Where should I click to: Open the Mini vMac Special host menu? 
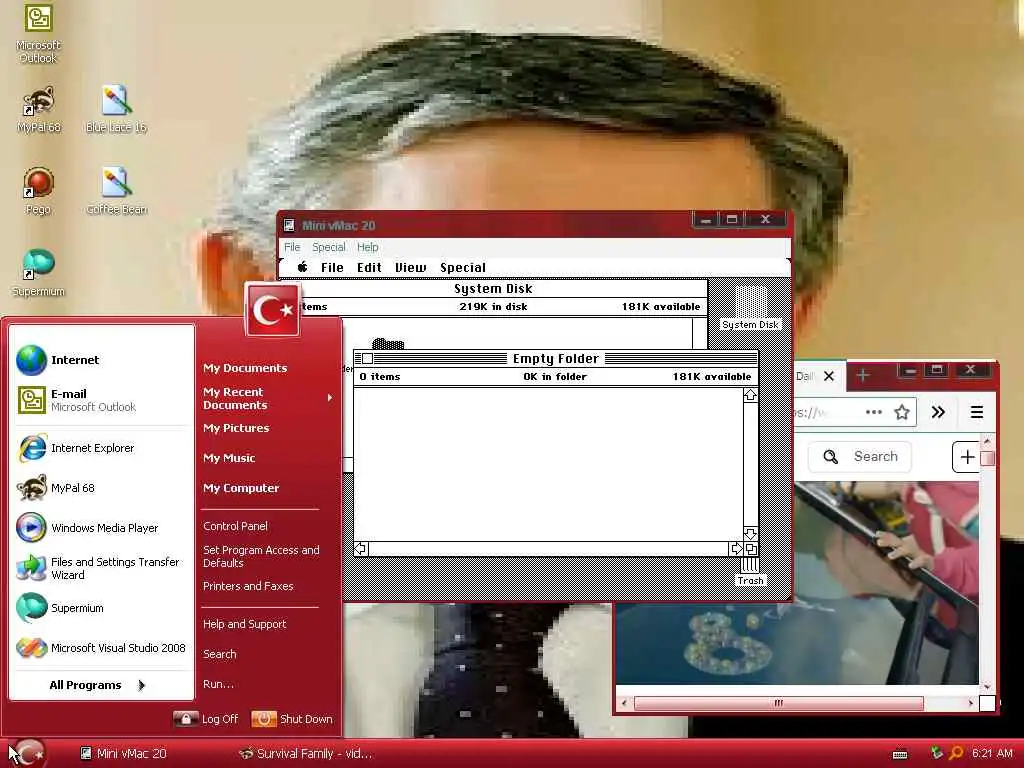[328, 247]
